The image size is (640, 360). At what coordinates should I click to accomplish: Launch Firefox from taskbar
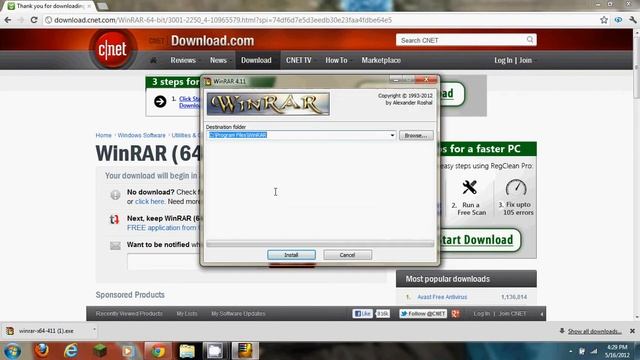(42, 351)
